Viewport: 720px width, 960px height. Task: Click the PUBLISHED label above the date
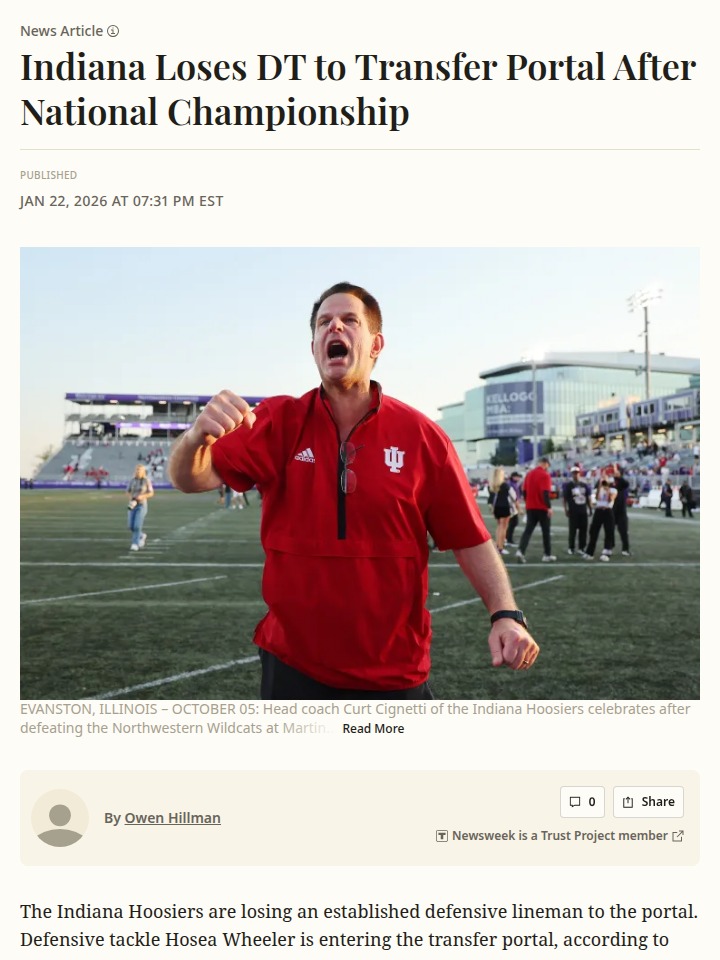coord(48,175)
